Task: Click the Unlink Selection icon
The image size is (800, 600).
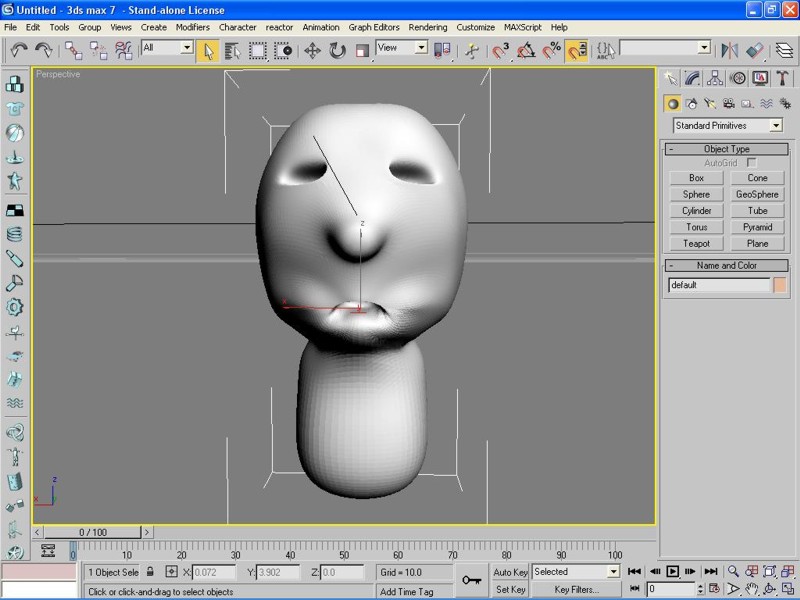Action: click(98, 50)
